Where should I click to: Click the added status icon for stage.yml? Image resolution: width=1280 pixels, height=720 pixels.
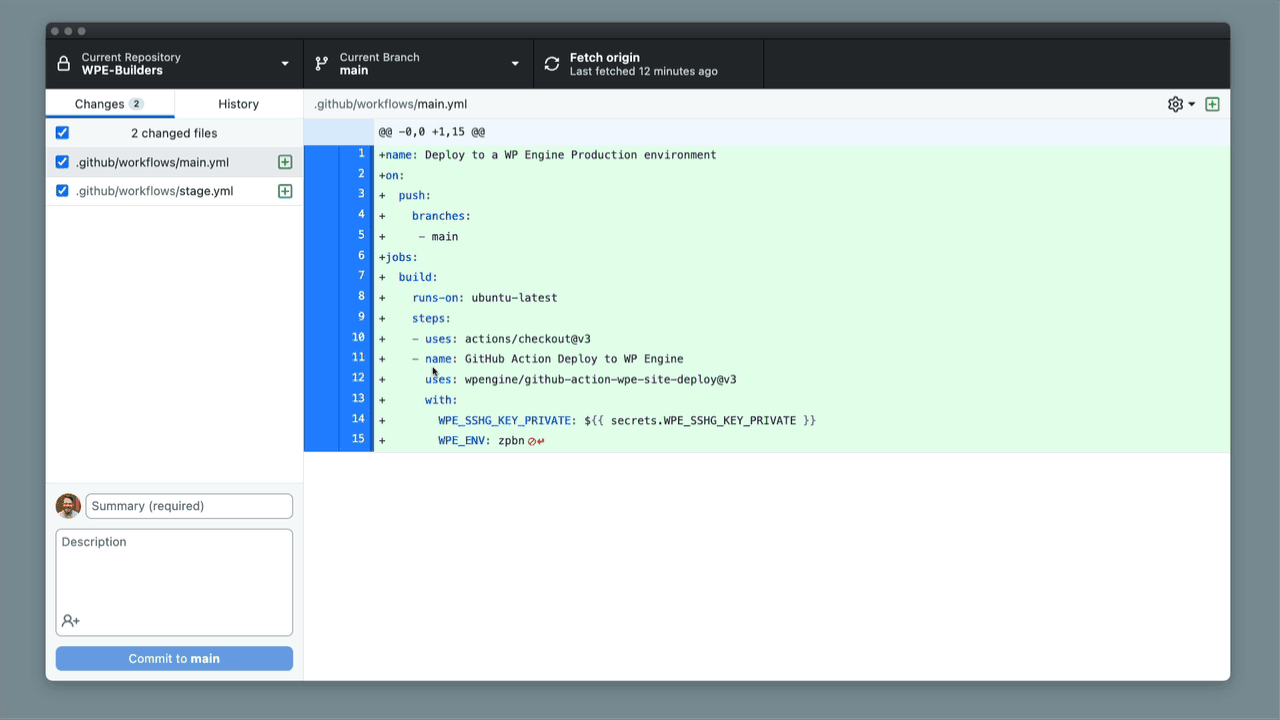pyautogui.click(x=285, y=191)
